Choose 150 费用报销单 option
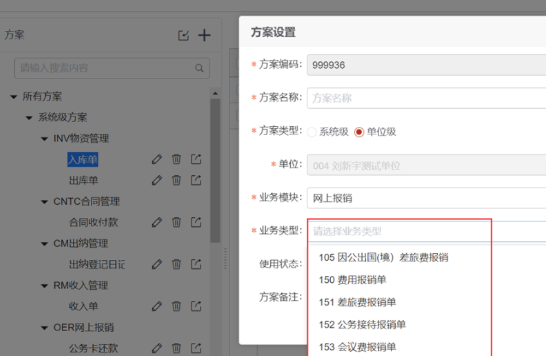 click(x=352, y=280)
